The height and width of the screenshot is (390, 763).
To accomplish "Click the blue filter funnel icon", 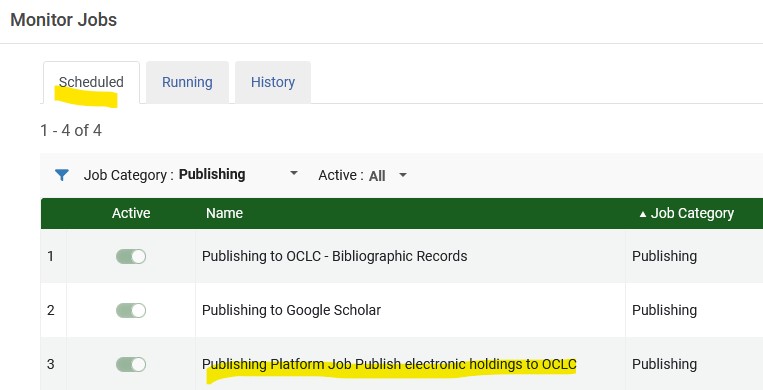I will pyautogui.click(x=62, y=175).
